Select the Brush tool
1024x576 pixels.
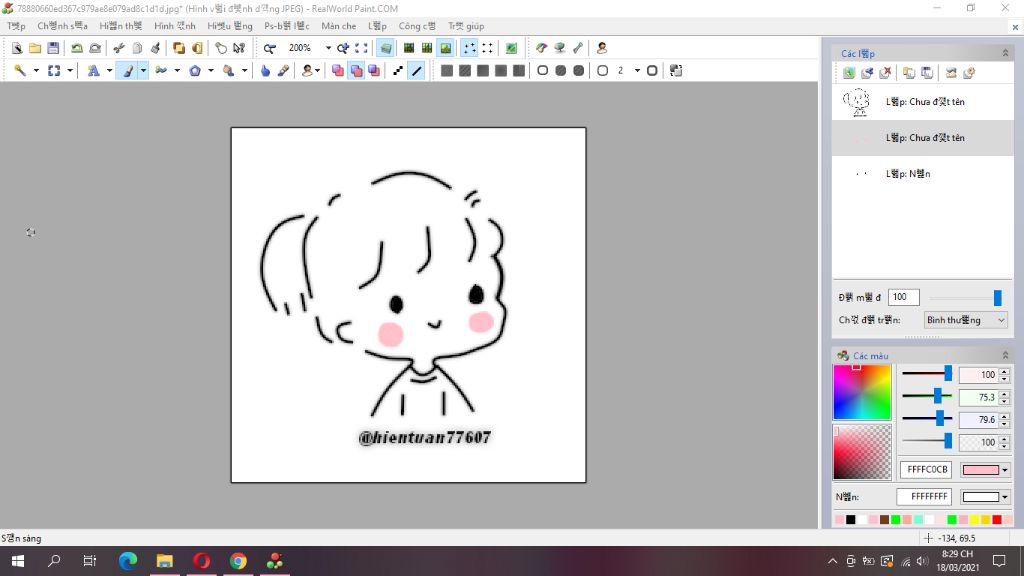click(x=128, y=71)
